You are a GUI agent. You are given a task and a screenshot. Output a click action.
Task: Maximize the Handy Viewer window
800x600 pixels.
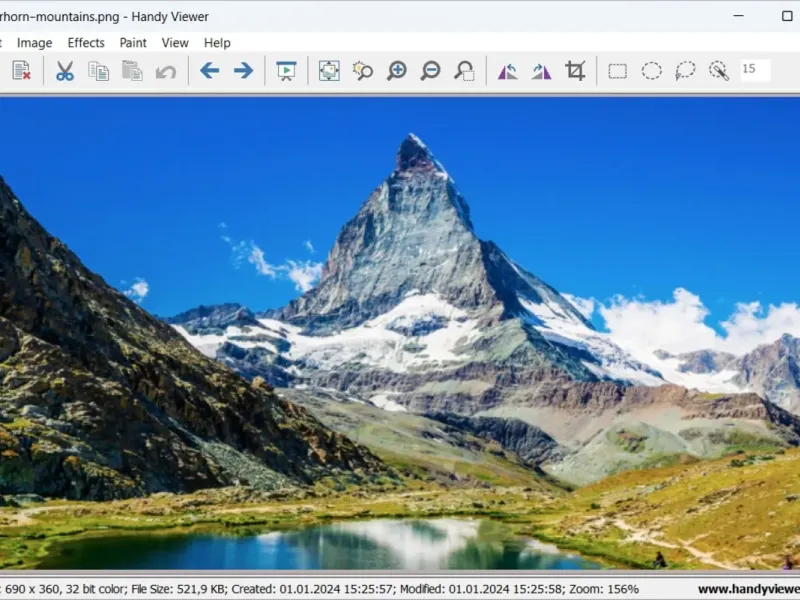pyautogui.click(x=787, y=16)
